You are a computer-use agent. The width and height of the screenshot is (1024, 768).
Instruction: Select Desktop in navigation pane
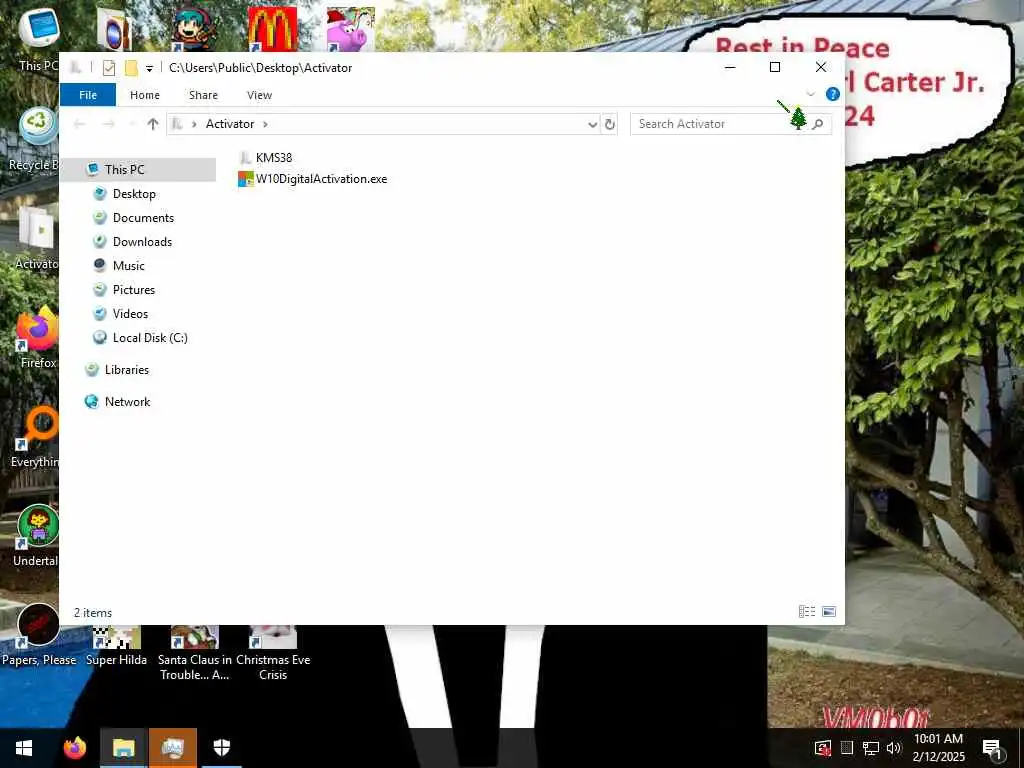(x=134, y=194)
